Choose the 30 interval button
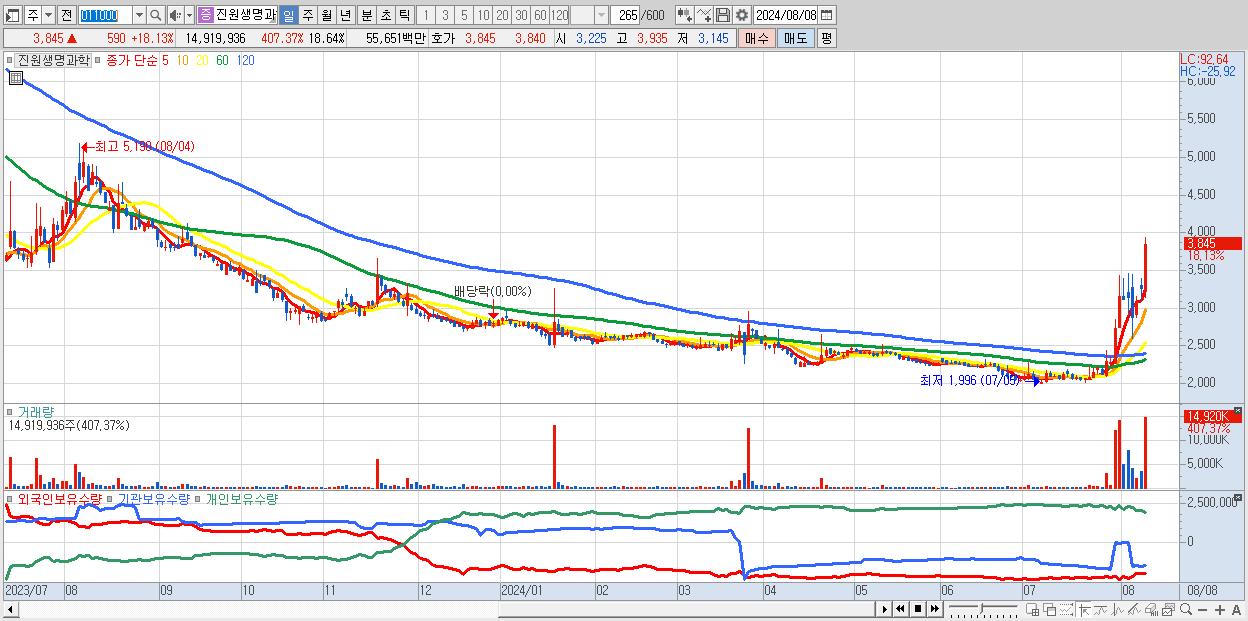The height and width of the screenshot is (621, 1248). (521, 15)
